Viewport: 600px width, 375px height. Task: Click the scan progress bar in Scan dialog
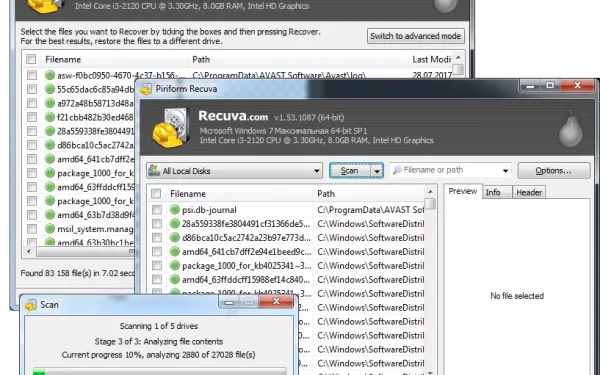[159, 371]
